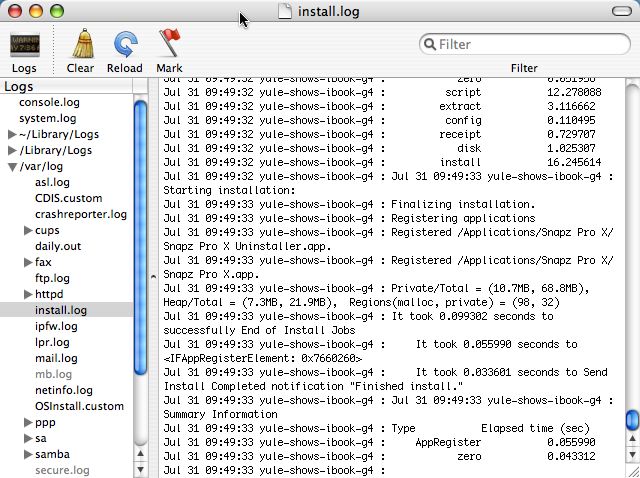This screenshot has height=478, width=640.
Task: Expand the ~/Library/Logs folder
Action: 12,135
